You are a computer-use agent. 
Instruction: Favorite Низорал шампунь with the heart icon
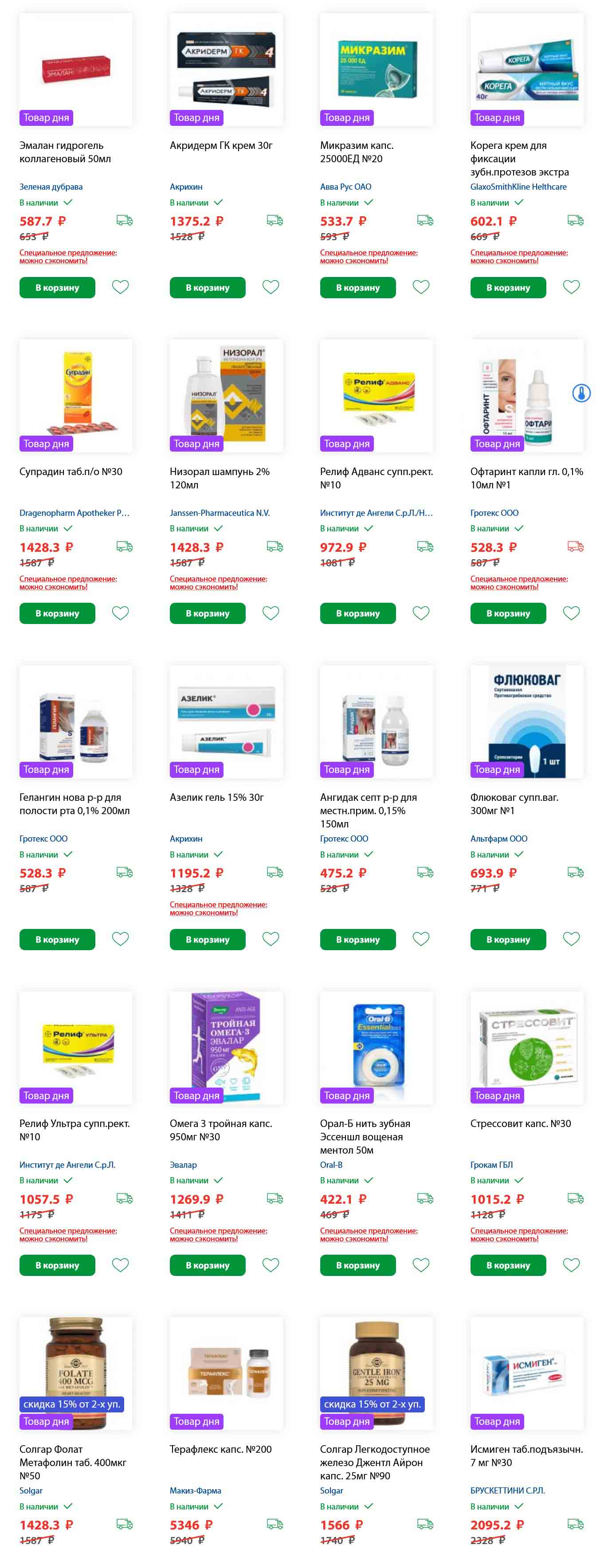pos(271,613)
